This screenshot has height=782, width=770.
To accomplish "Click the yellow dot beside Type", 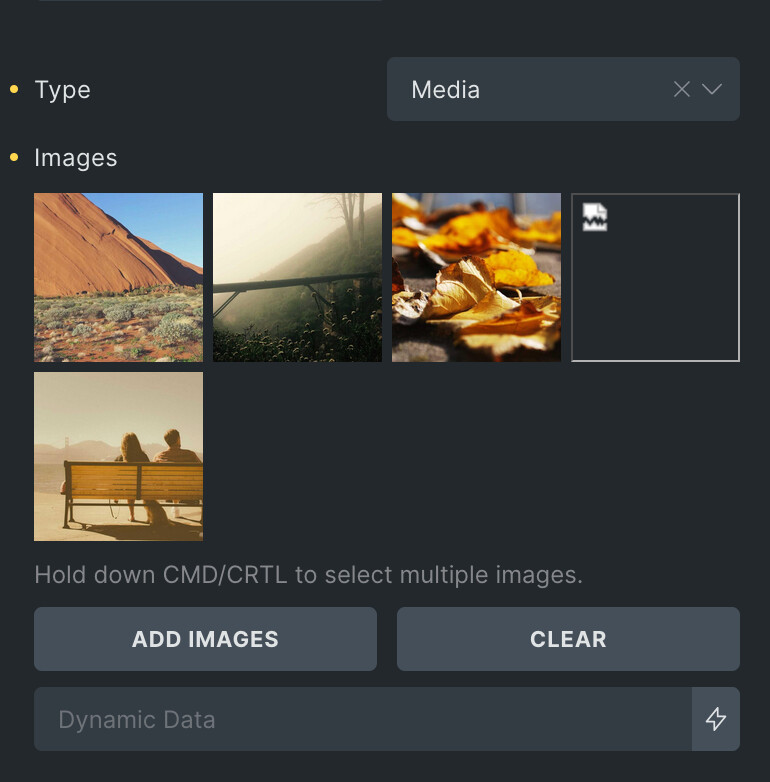I will pos(14,90).
